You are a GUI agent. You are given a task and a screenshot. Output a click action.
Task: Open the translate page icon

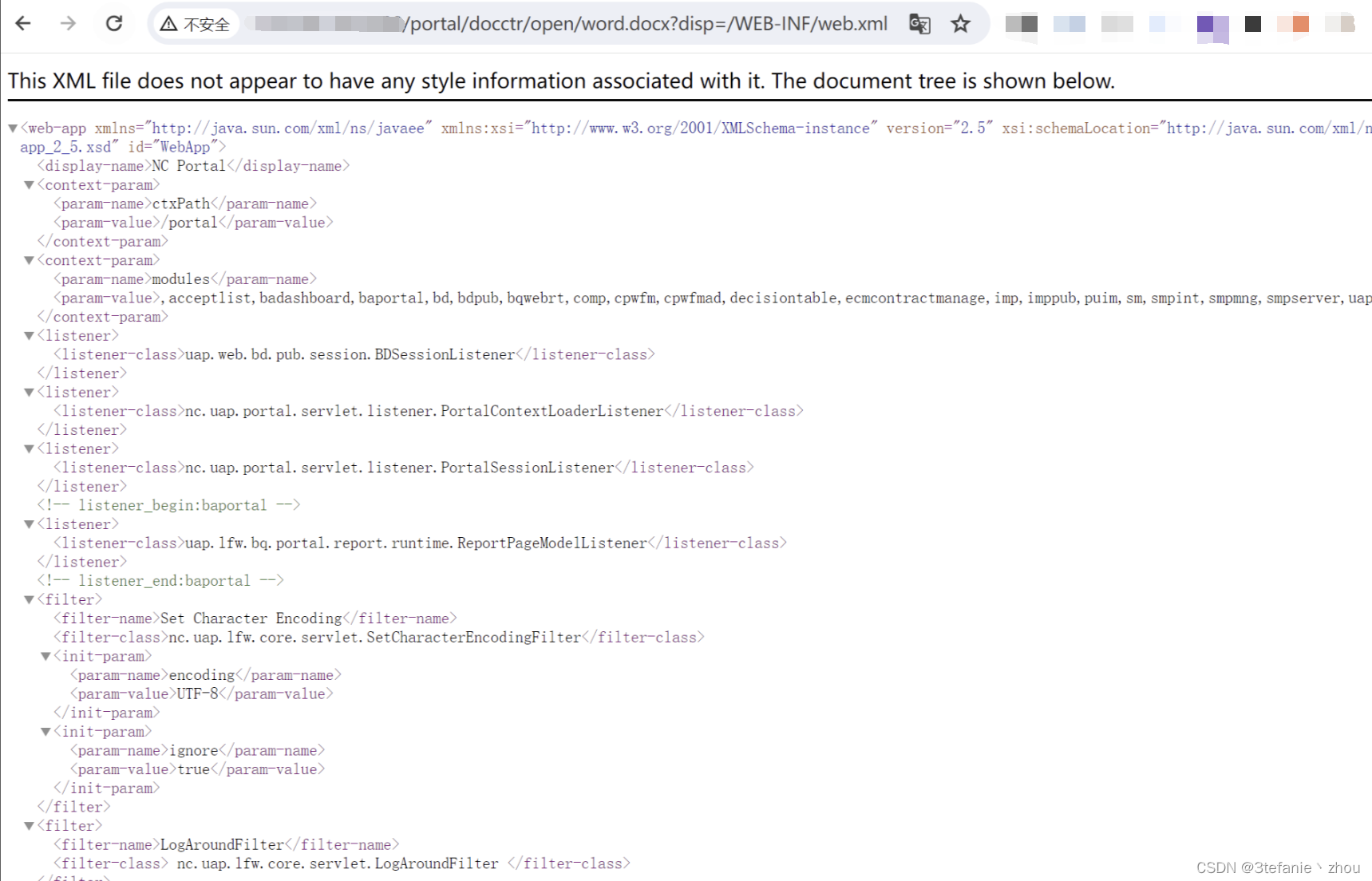tap(919, 24)
